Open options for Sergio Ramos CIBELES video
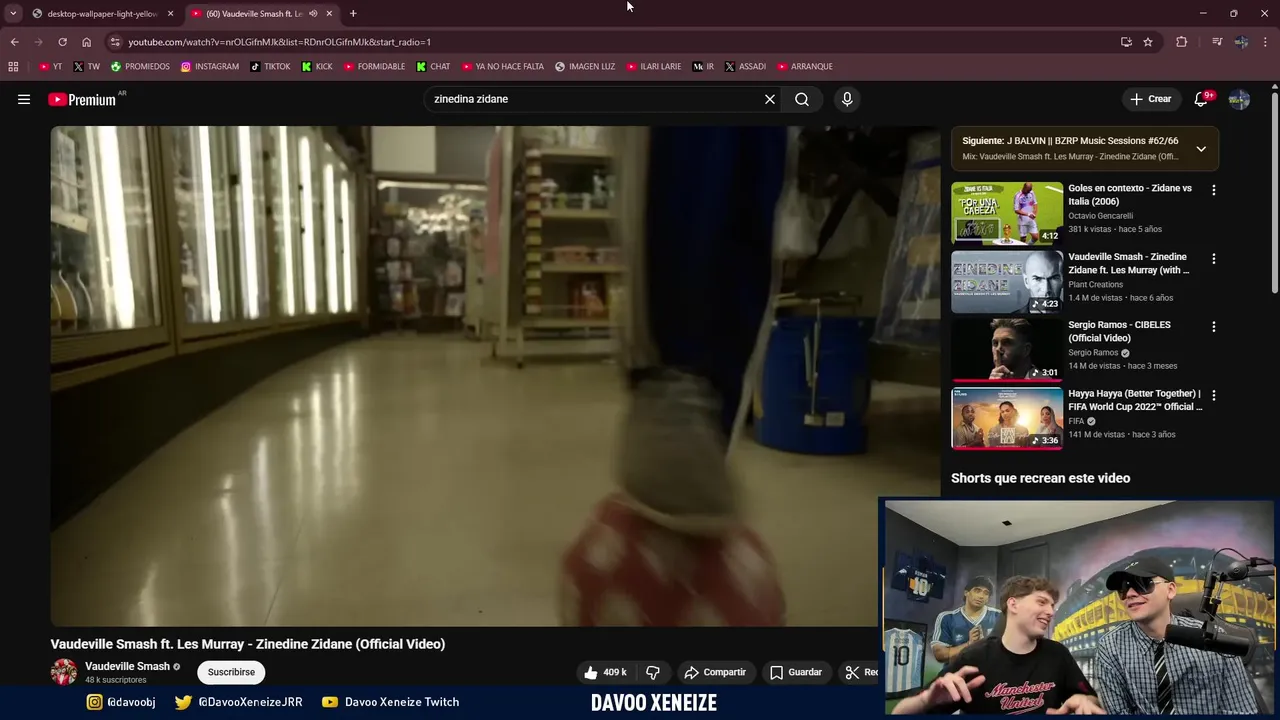 1214,327
